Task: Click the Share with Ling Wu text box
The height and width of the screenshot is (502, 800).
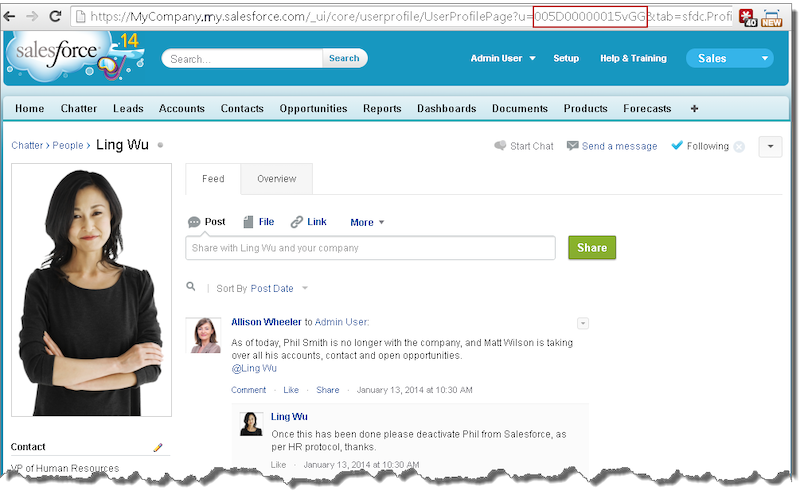Action: 370,248
